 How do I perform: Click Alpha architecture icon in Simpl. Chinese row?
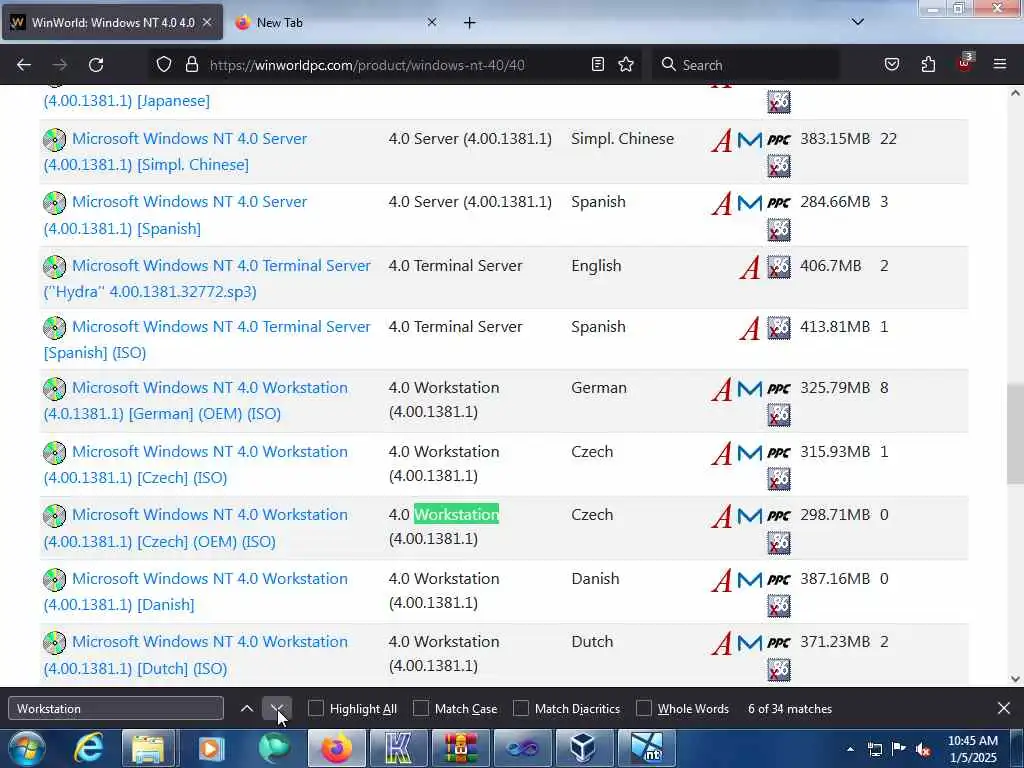pyautogui.click(x=722, y=140)
